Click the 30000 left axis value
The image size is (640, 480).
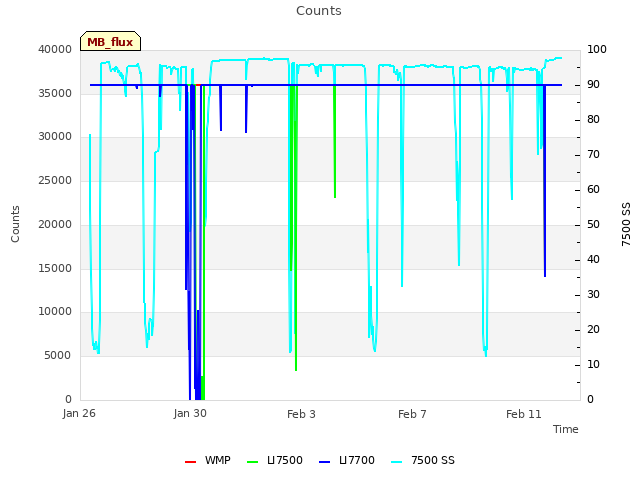55,136
